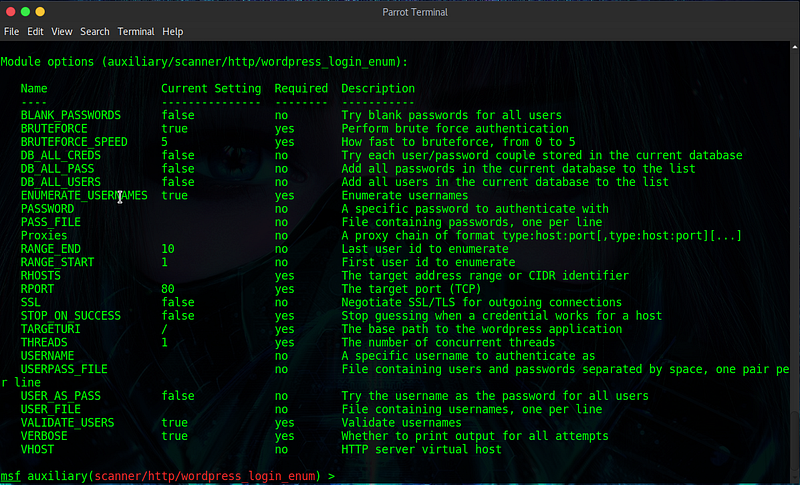This screenshot has height=485, width=800.
Task: Open the Help menu
Action: tap(172, 32)
